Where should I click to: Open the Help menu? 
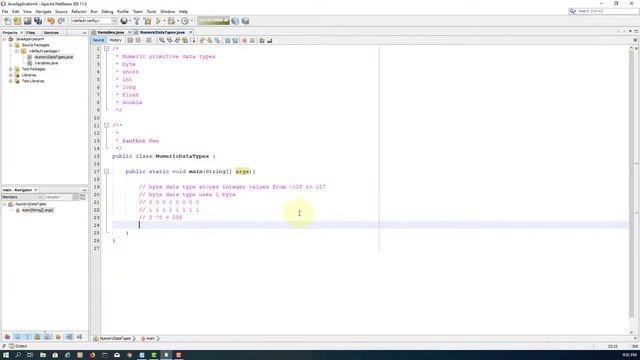coord(183,11)
